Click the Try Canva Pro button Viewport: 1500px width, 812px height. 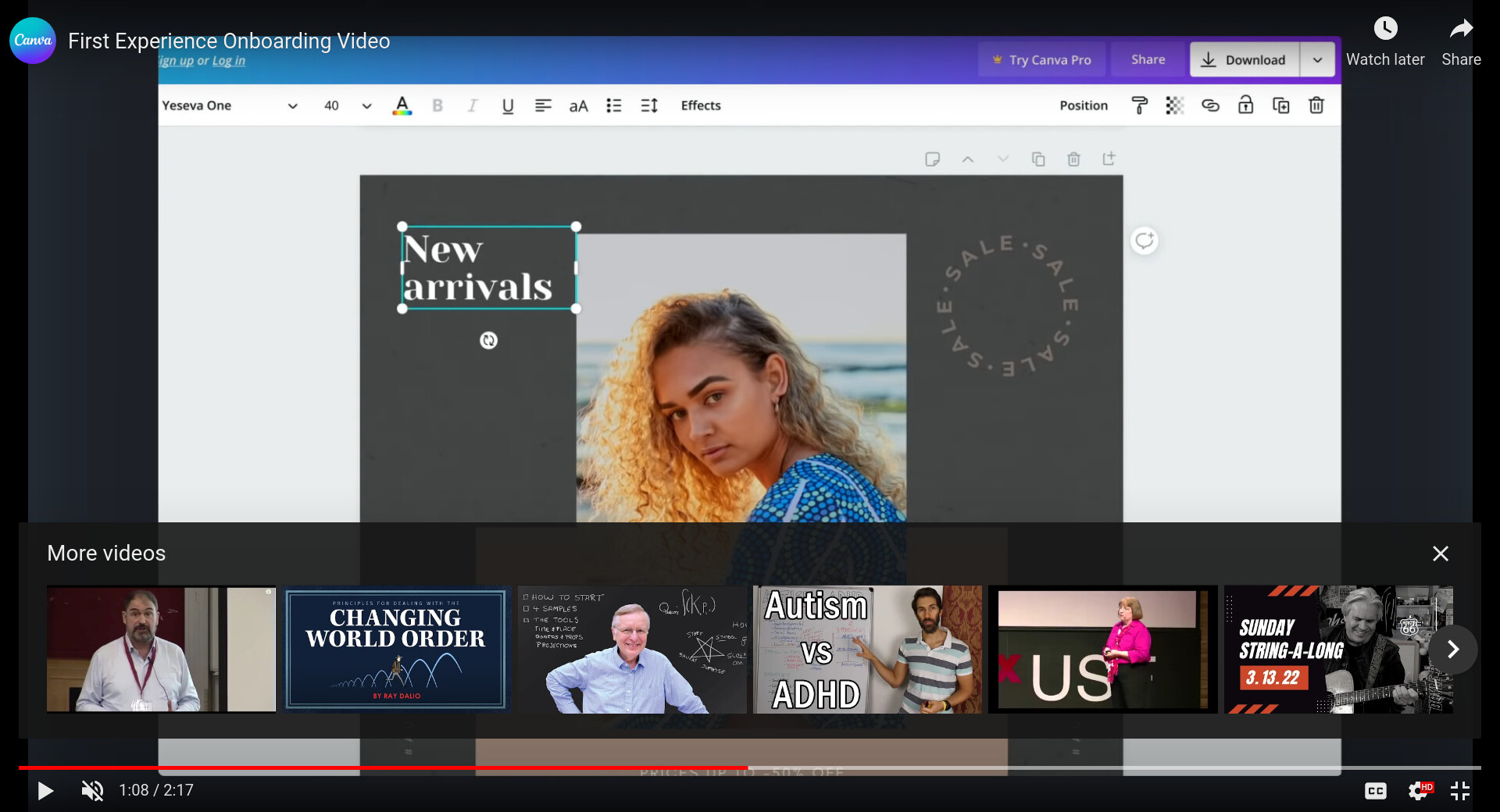click(x=1041, y=60)
